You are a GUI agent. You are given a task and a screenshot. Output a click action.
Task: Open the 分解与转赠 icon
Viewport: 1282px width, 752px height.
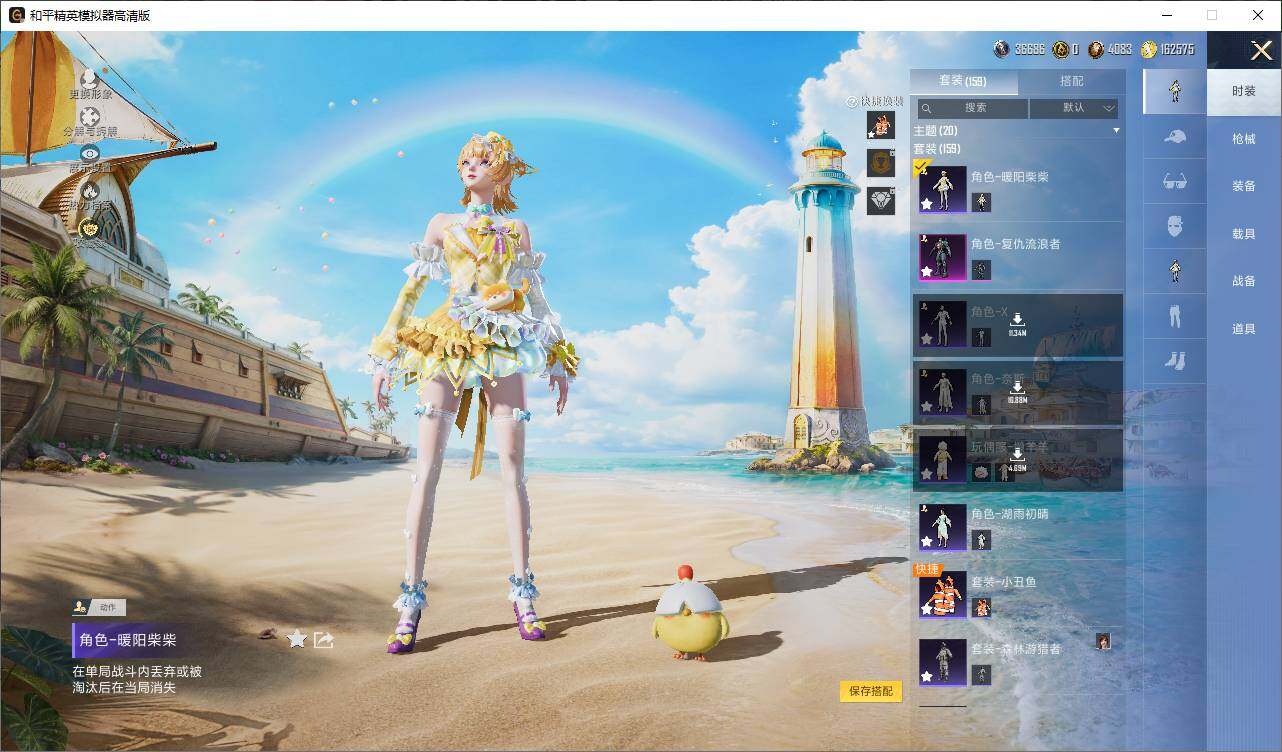[90, 116]
